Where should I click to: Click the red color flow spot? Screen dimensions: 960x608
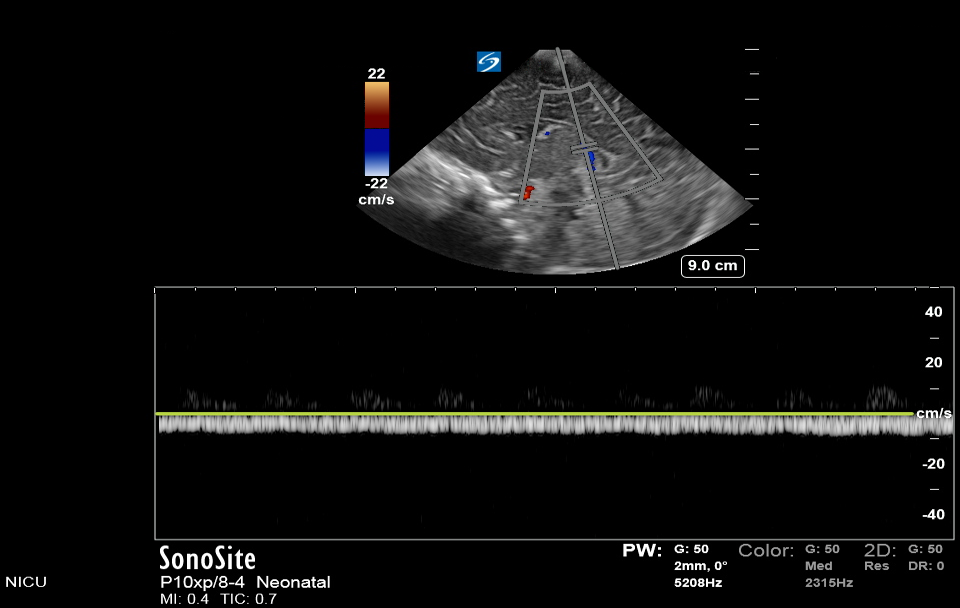(x=528, y=191)
